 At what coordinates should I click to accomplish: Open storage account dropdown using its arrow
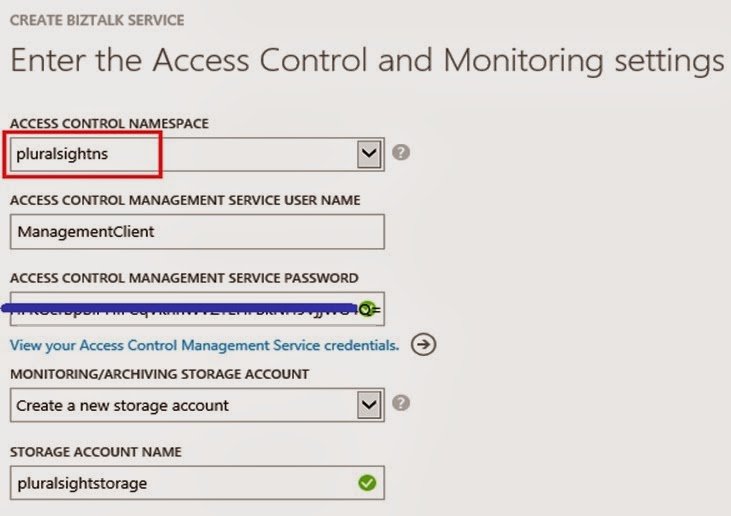(x=370, y=405)
